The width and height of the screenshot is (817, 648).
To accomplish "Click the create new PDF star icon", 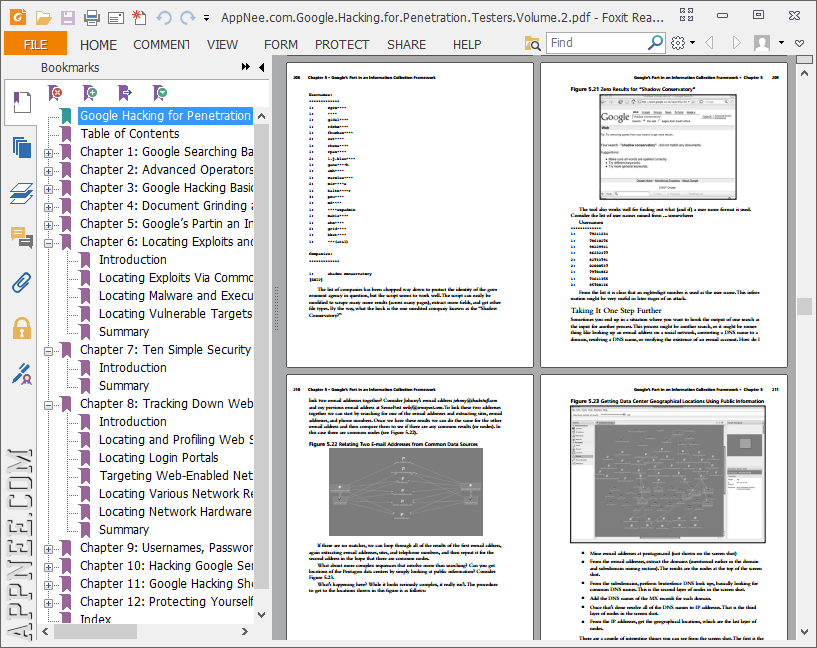I will tap(139, 18).
